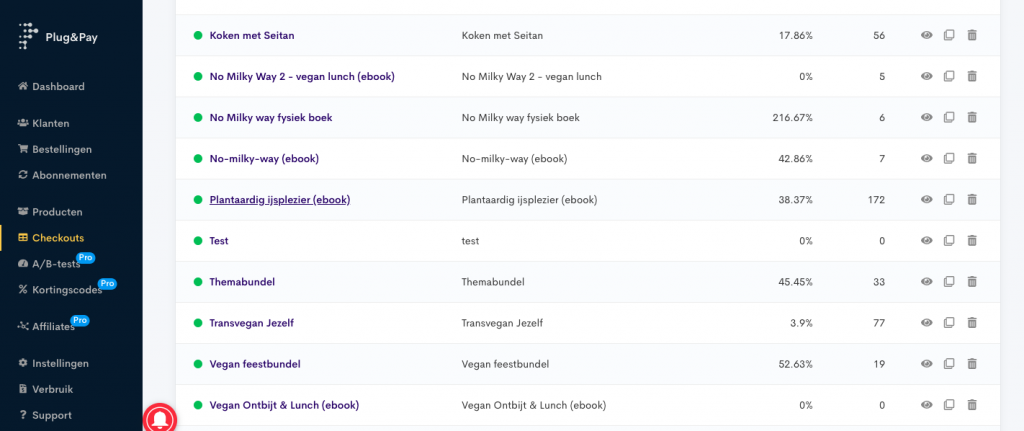Viewport: 1024px width, 431px height.
Task: Duplicate the Transvegan Jezelf checkout
Action: pyautogui.click(x=949, y=322)
